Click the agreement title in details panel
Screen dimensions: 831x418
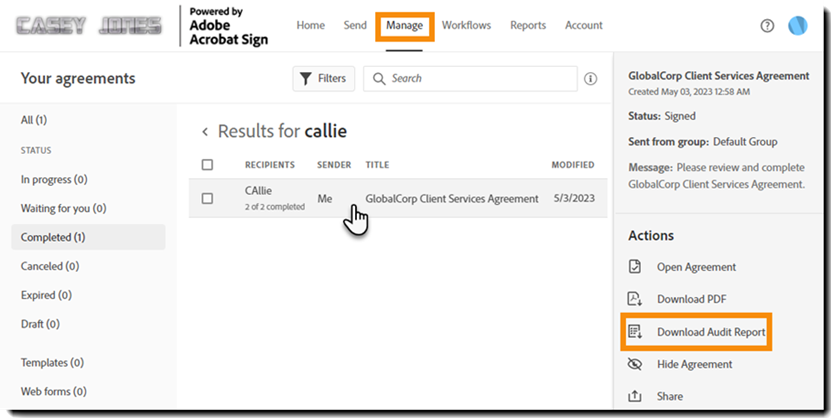(719, 76)
